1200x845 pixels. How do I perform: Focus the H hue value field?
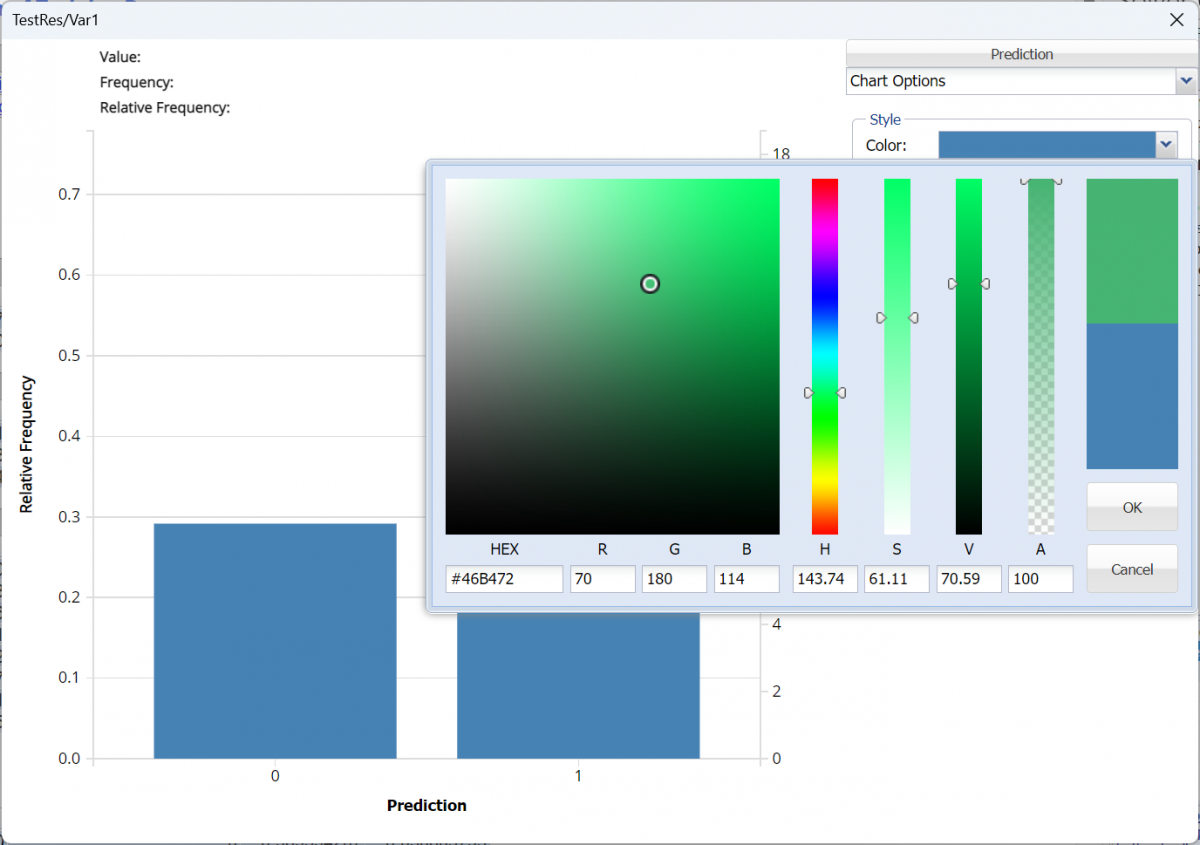point(824,579)
